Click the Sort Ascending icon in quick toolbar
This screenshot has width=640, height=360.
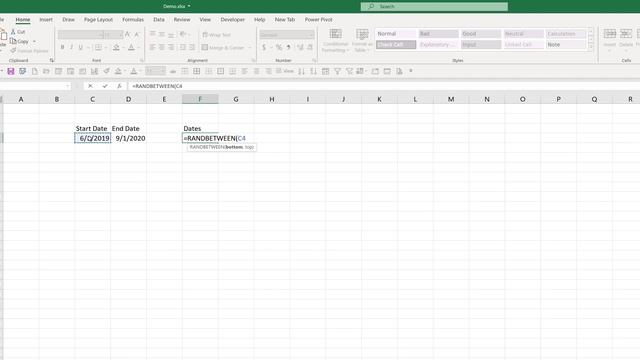pos(301,71)
